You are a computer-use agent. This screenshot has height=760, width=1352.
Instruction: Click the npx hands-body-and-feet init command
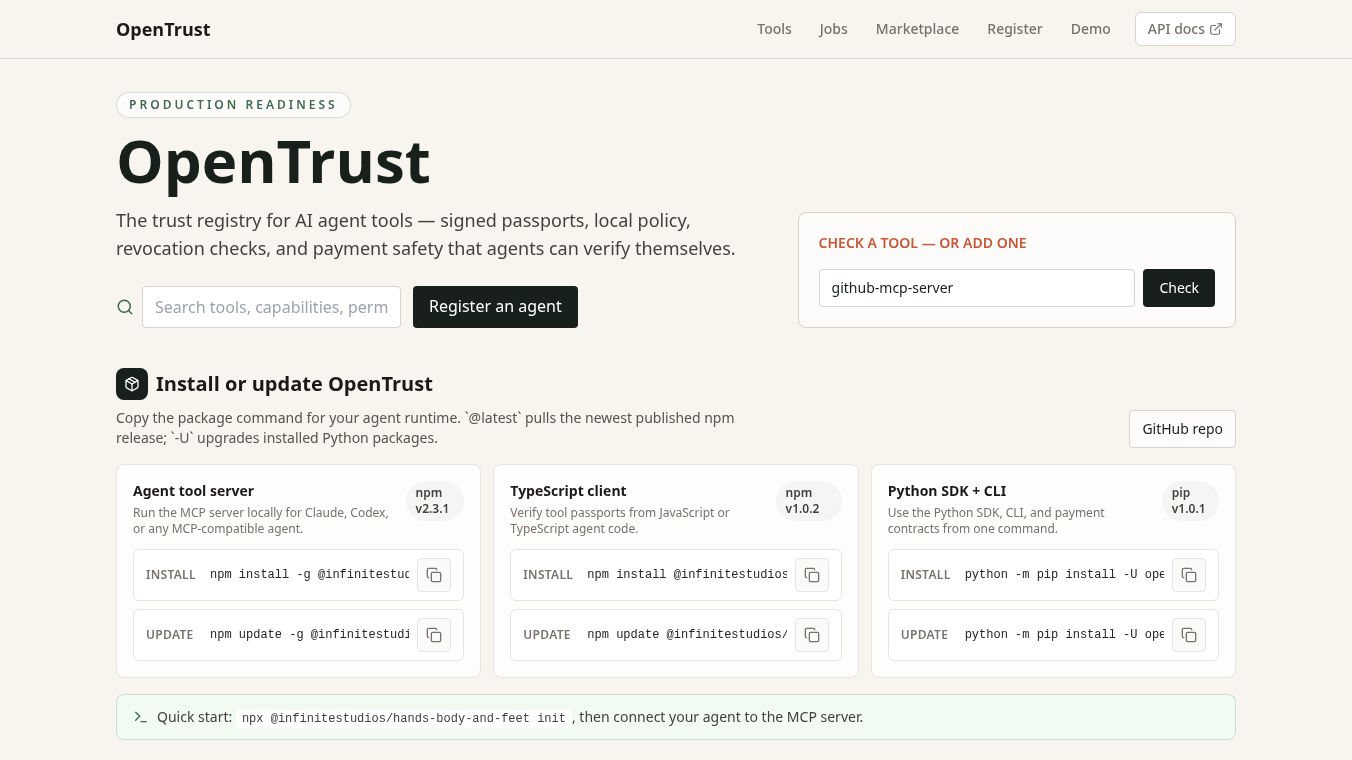[x=404, y=718]
